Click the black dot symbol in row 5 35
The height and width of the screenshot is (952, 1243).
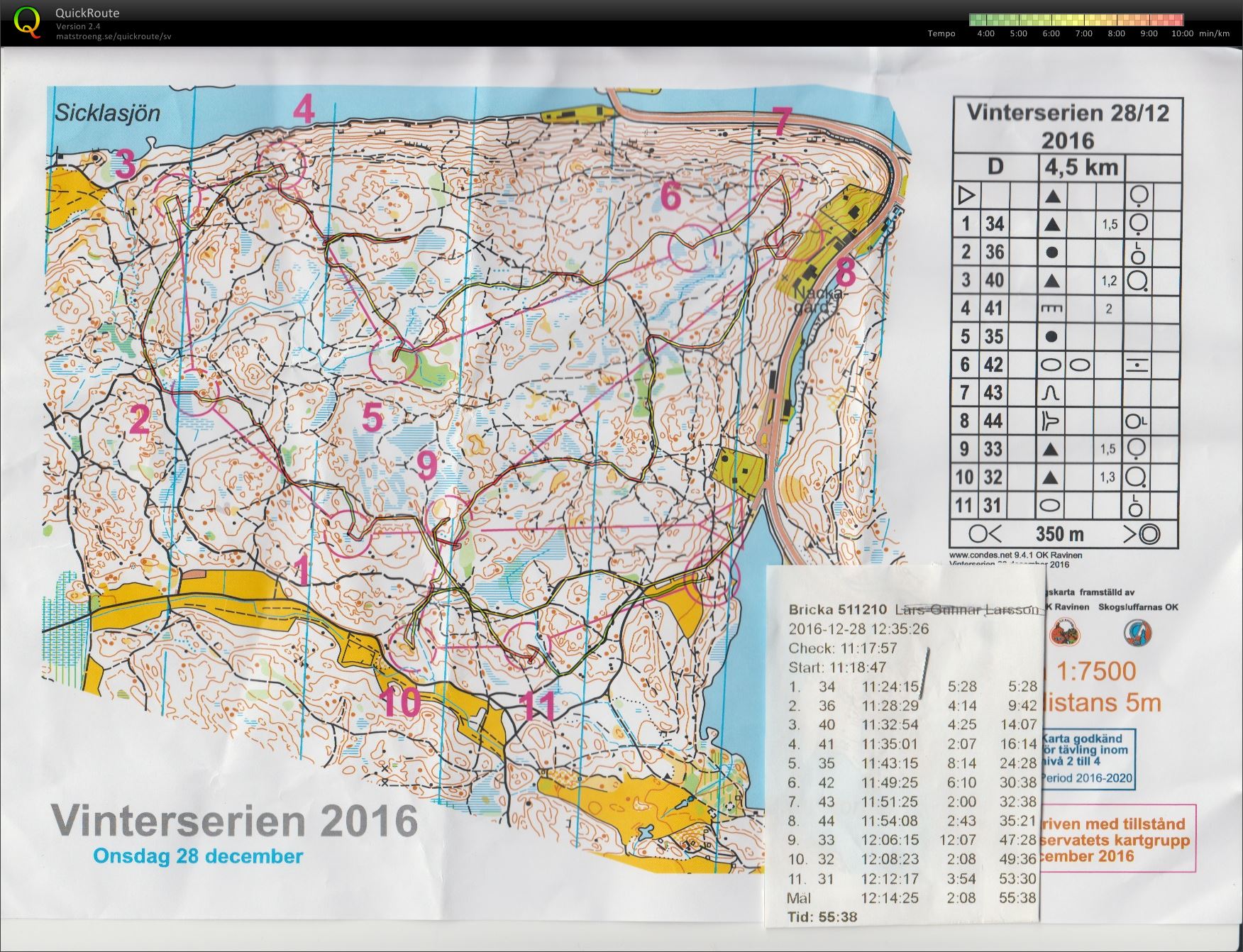[x=1052, y=336]
